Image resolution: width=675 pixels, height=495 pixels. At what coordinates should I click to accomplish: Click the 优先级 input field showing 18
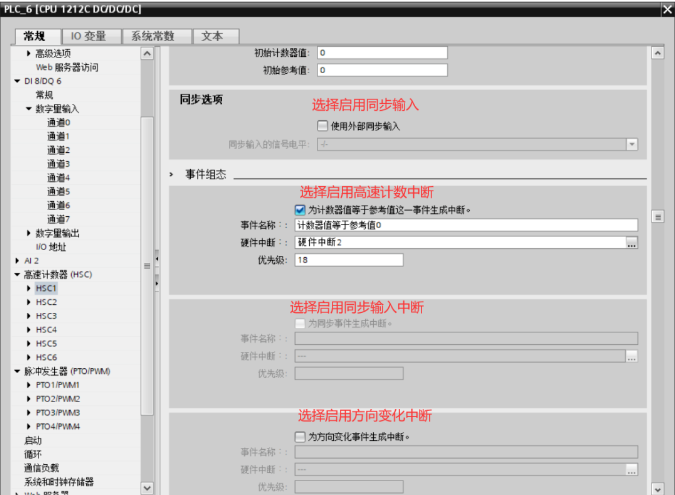(348, 260)
